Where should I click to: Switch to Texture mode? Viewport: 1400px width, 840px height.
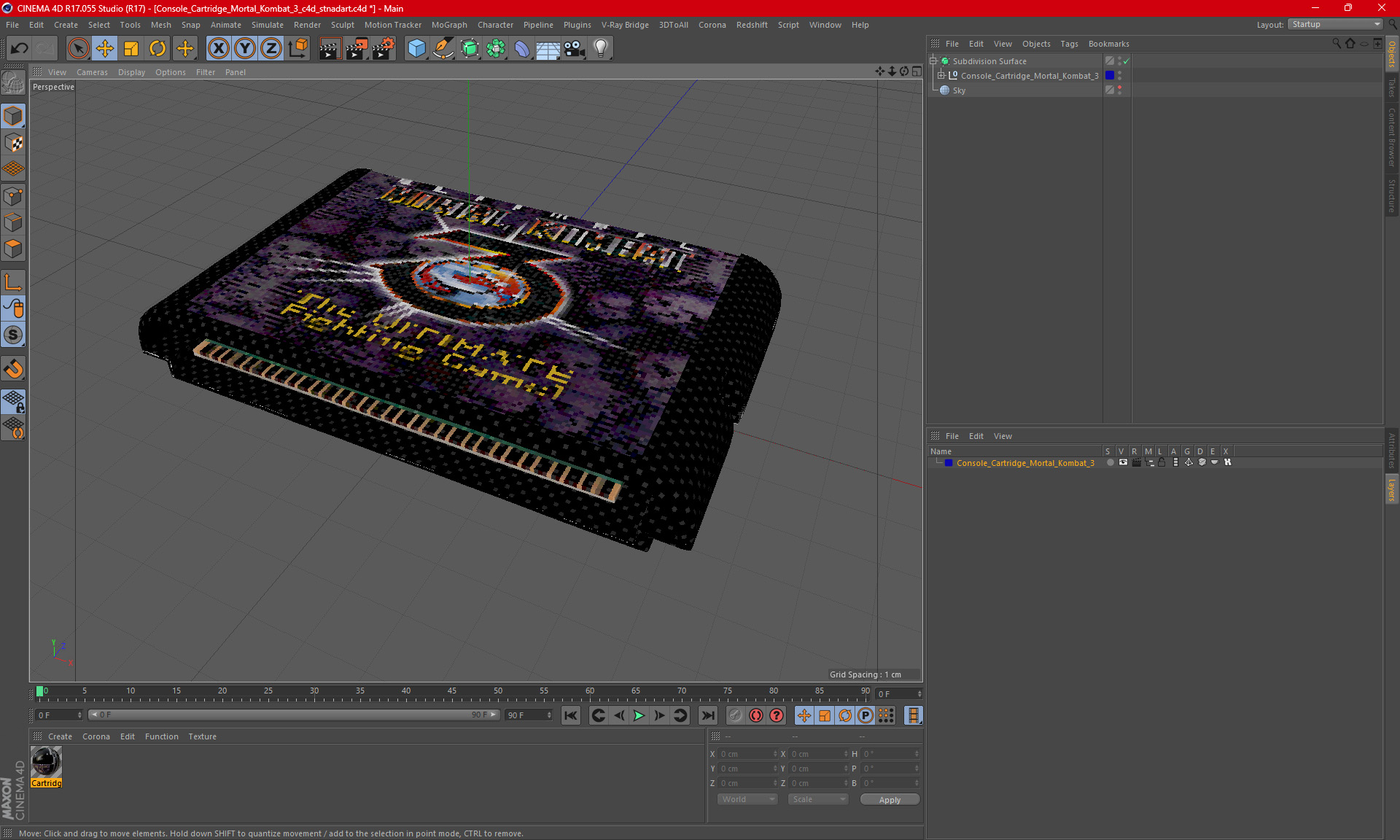pos(13,143)
